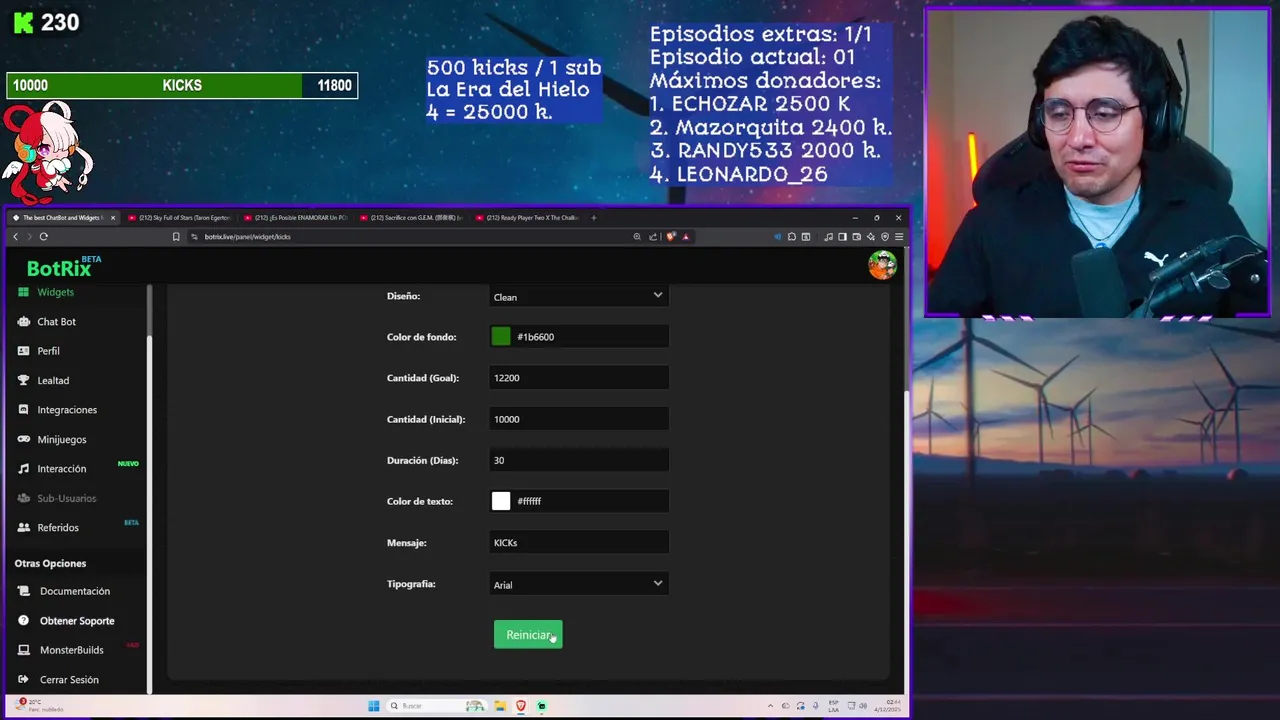The width and height of the screenshot is (1280, 720).
Task: Open Lealtad in the sidebar
Action: [x=53, y=381]
